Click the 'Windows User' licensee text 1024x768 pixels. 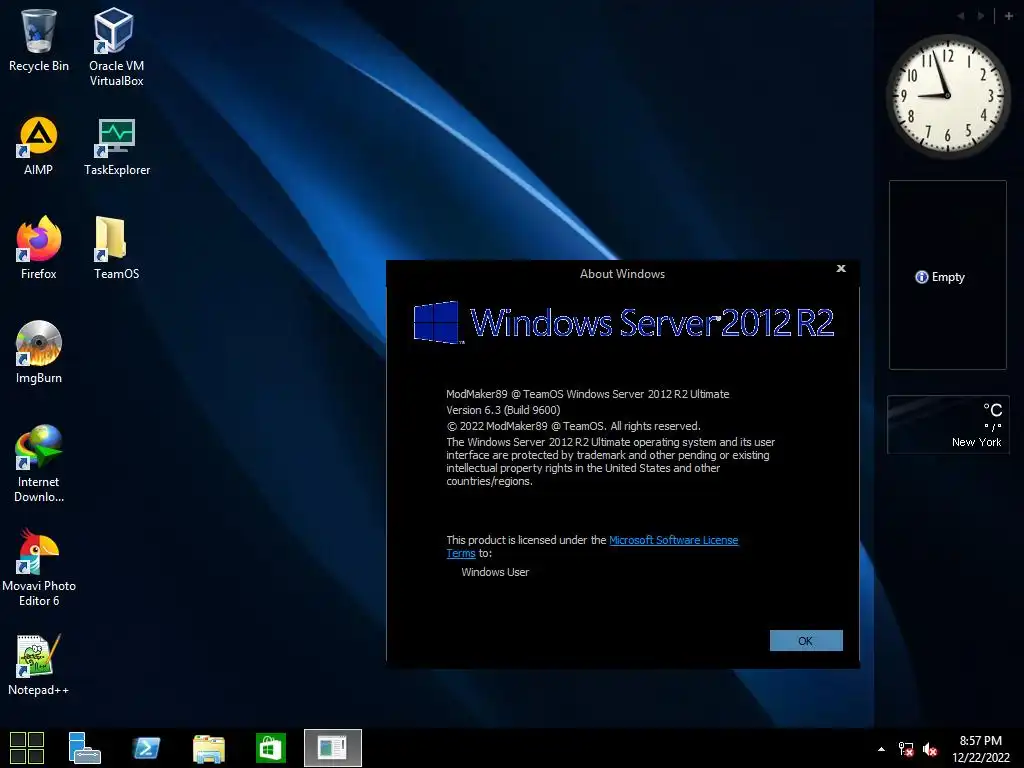click(x=495, y=572)
